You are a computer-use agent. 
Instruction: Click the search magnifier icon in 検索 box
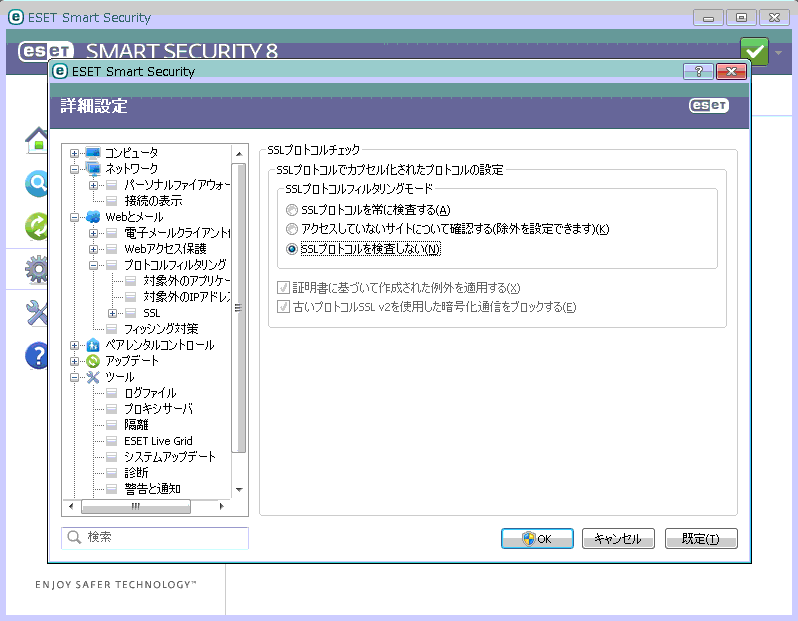[x=74, y=538]
